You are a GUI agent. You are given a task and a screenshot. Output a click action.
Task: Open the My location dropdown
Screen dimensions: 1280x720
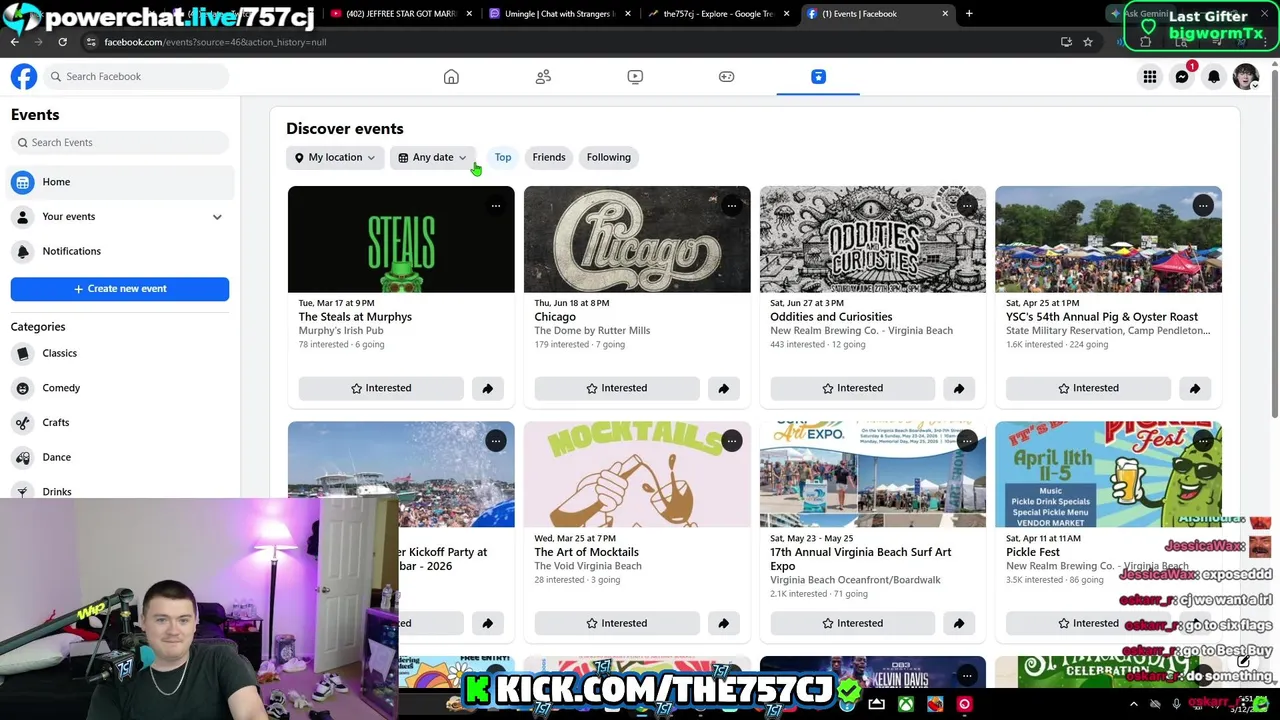[335, 157]
